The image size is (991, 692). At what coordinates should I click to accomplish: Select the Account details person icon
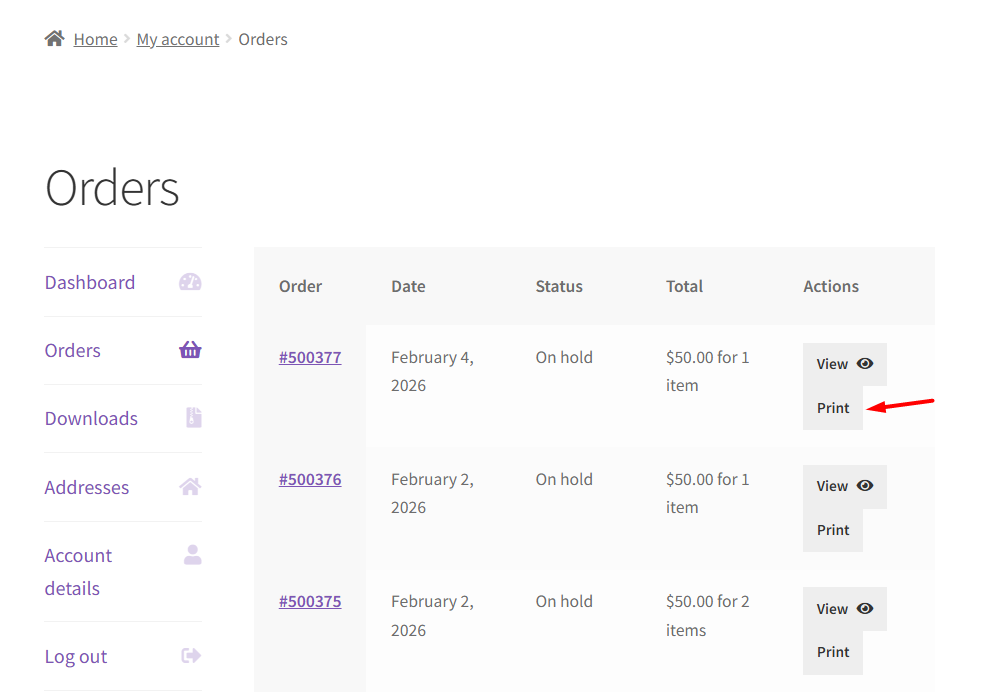click(190, 555)
